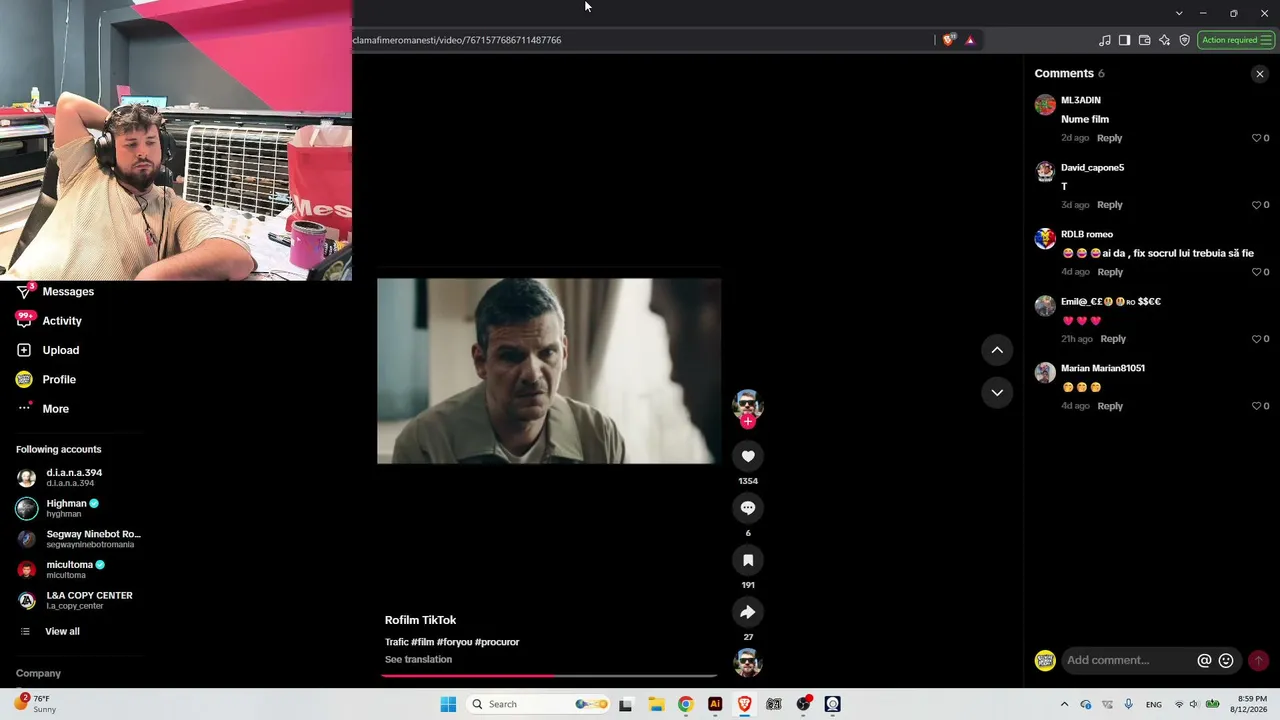Open the emoji picker in comment box
The image size is (1280, 720).
[x=1226, y=661]
